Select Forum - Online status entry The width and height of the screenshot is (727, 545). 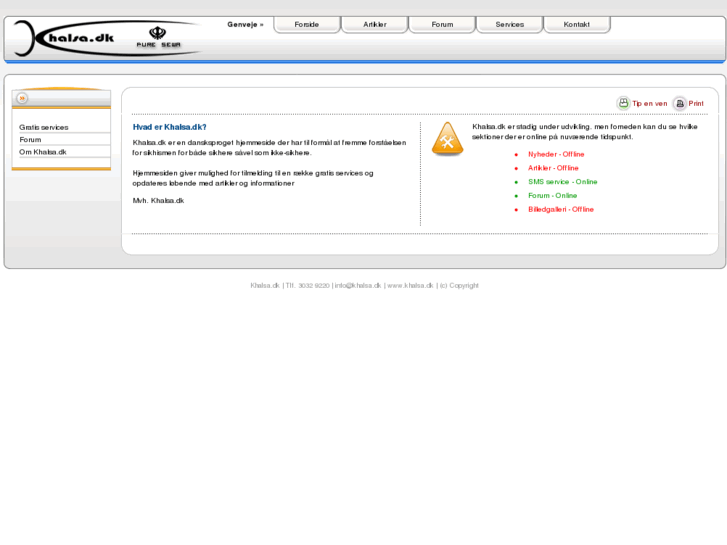553,196
